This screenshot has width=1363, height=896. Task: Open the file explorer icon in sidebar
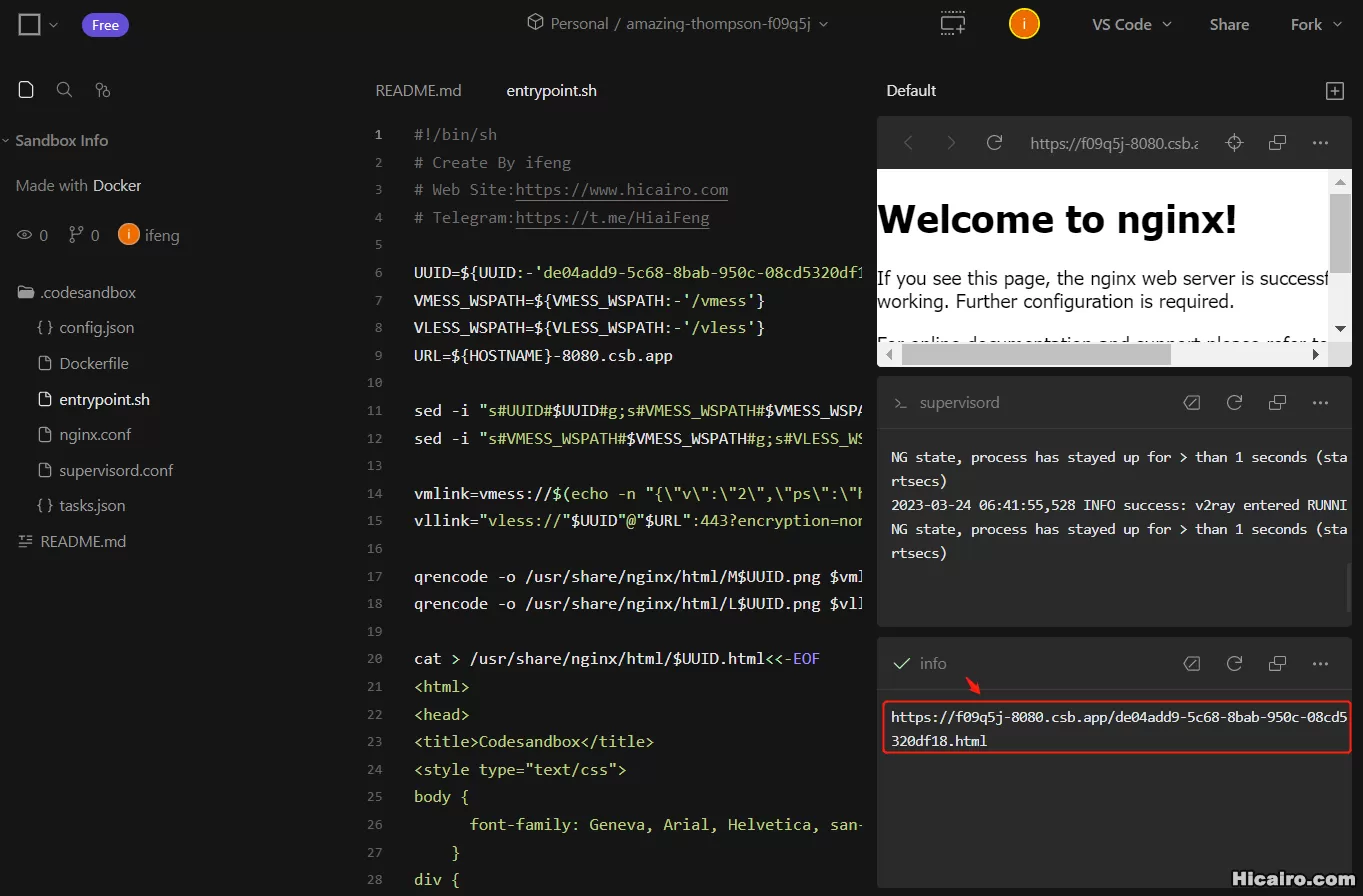click(x=25, y=90)
